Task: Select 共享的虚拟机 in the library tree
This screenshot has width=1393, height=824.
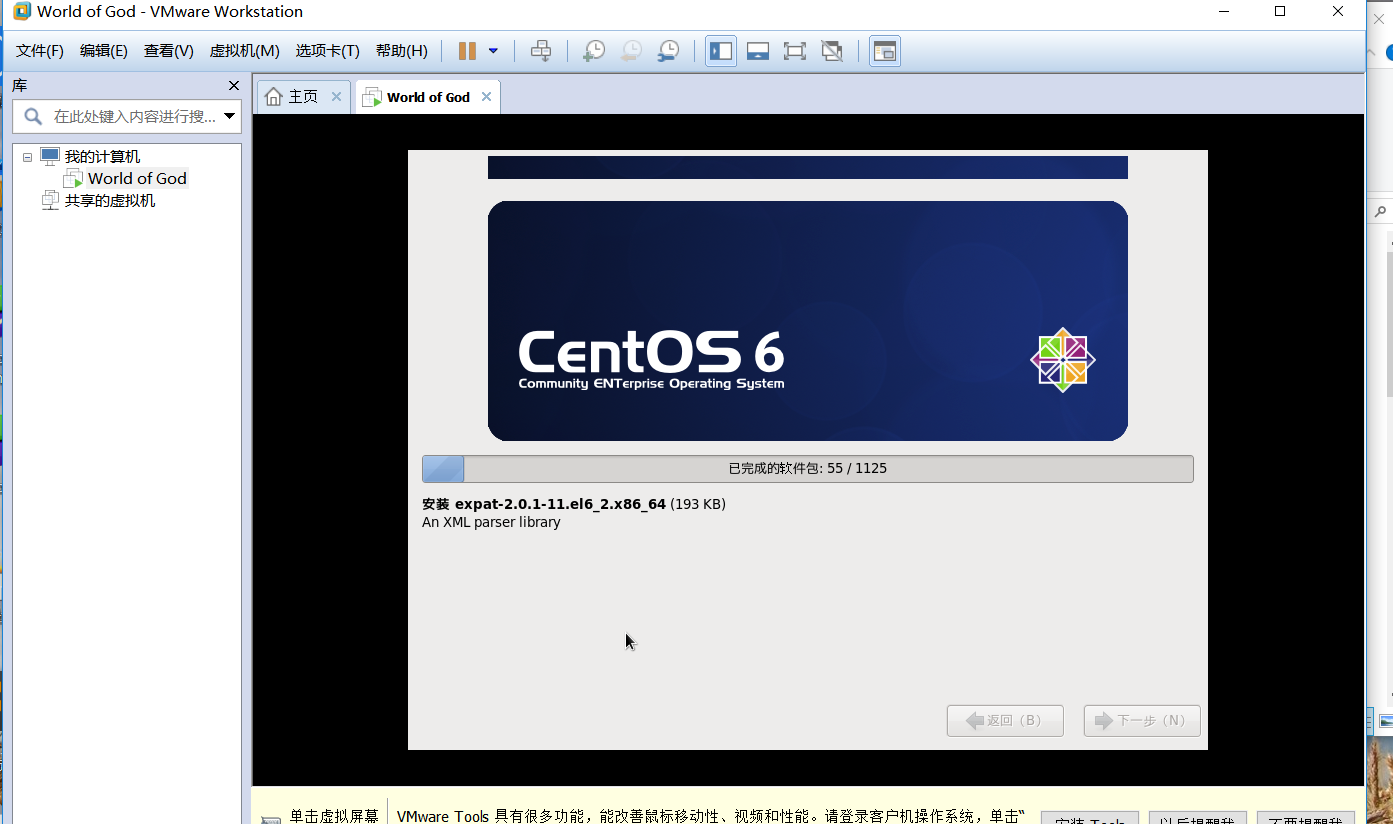Action: coord(110,200)
